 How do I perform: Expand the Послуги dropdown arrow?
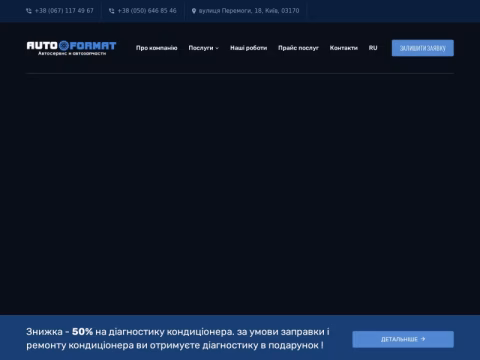(x=217, y=48)
